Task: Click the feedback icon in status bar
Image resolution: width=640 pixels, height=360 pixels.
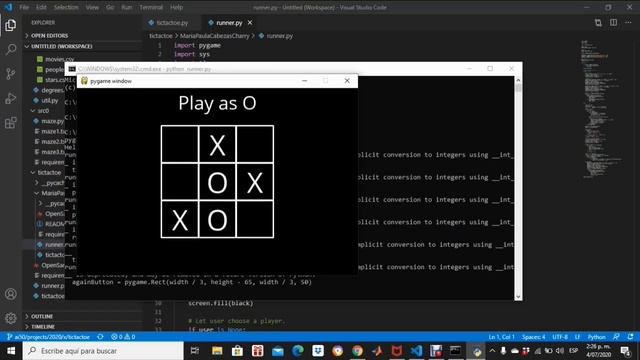Action: [x=616, y=337]
